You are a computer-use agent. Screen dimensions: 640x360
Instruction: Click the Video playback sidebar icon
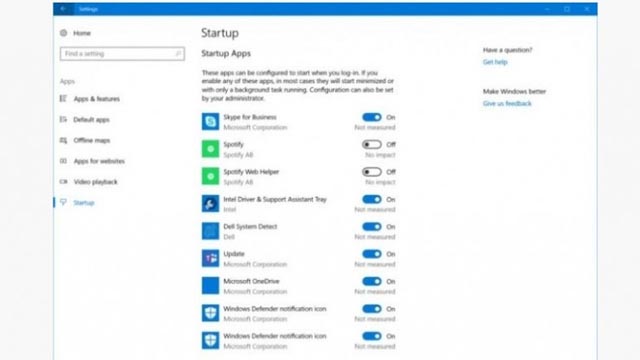pos(63,182)
